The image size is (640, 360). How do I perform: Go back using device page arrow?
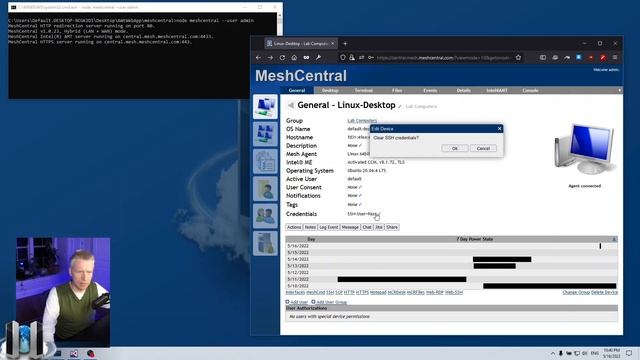(291, 105)
